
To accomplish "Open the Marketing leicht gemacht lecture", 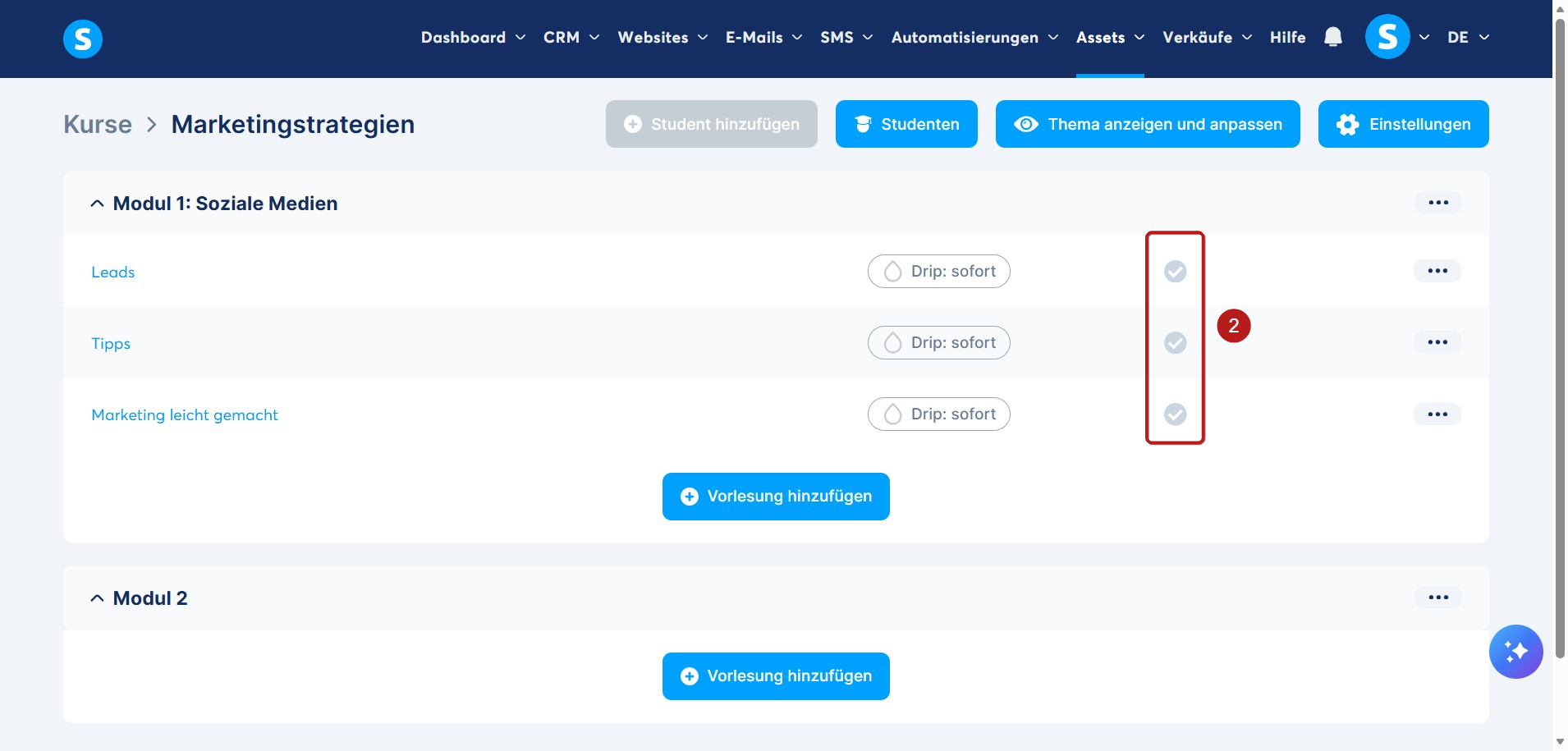I will (185, 415).
